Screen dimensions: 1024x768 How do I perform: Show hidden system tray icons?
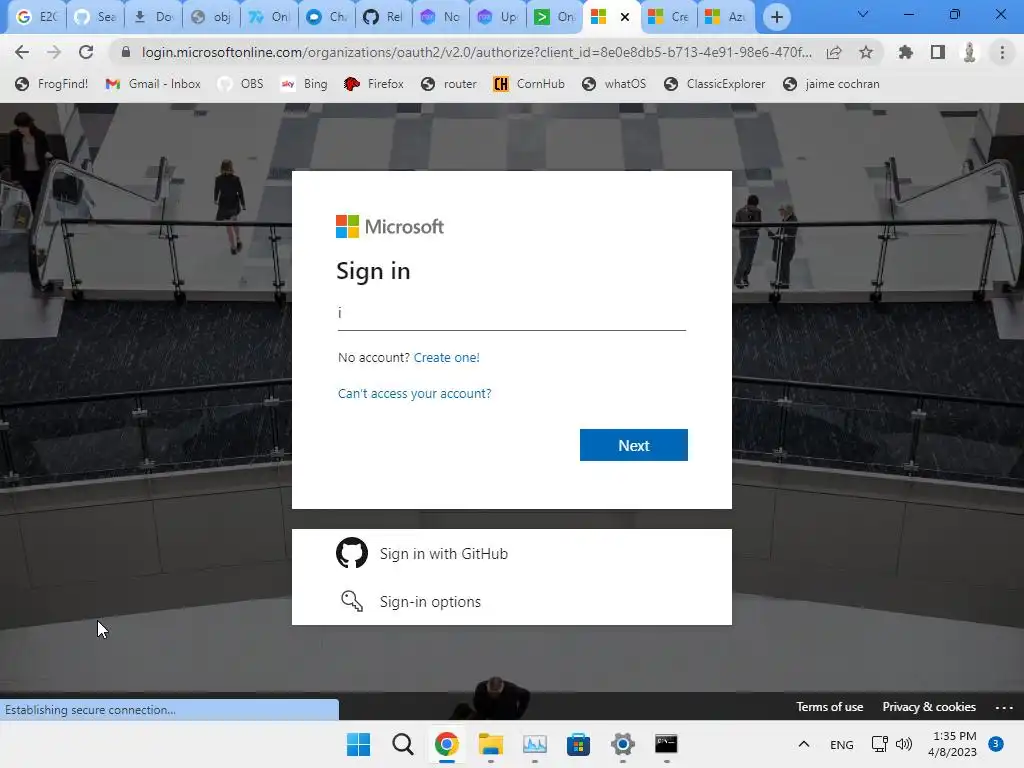804,744
